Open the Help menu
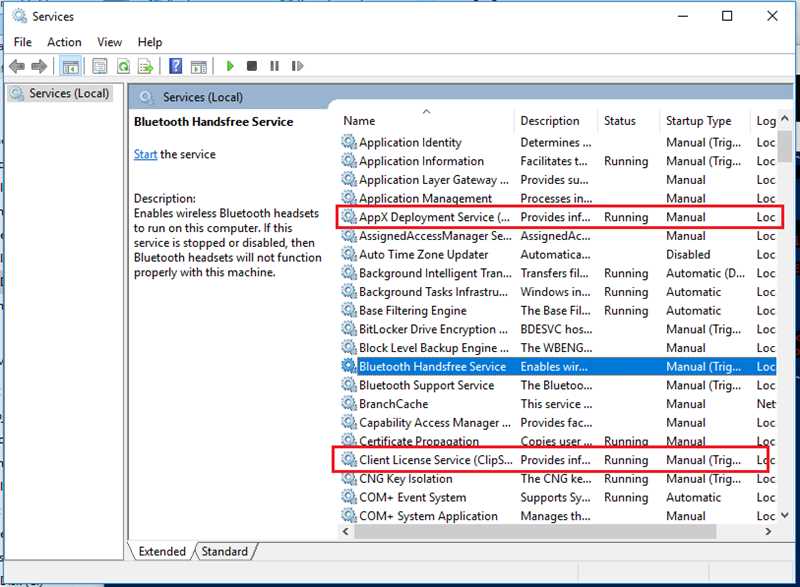 click(x=149, y=42)
